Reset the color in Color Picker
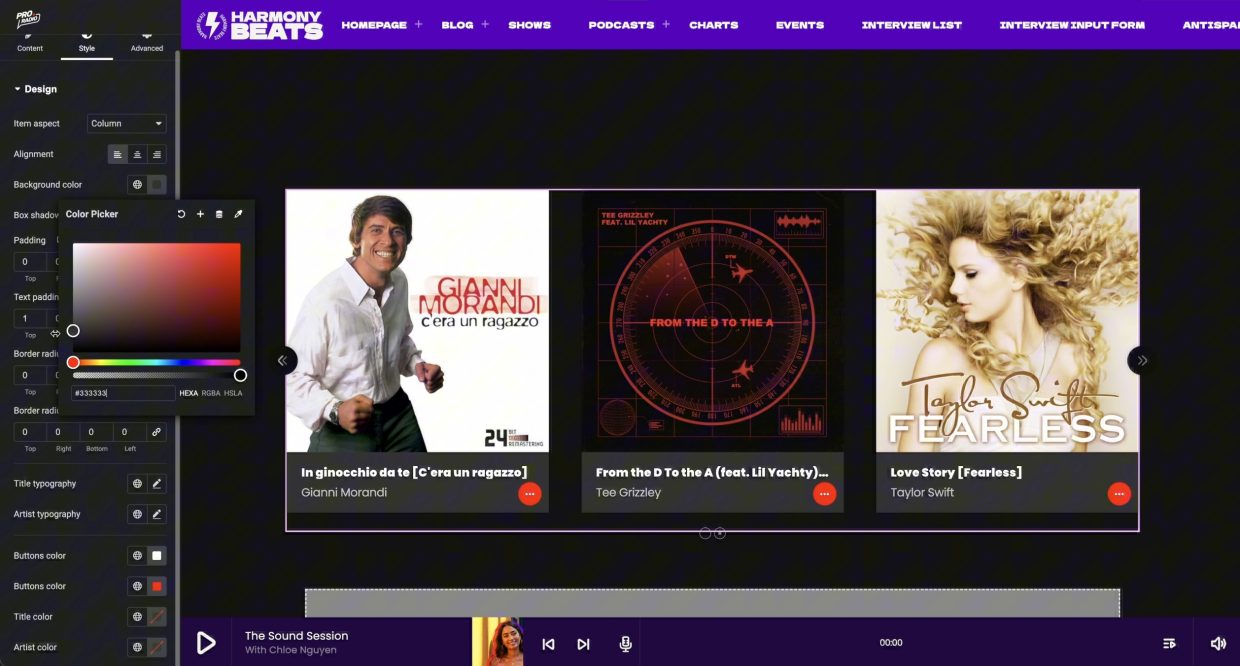Image resolution: width=1240 pixels, height=666 pixels. [x=181, y=214]
